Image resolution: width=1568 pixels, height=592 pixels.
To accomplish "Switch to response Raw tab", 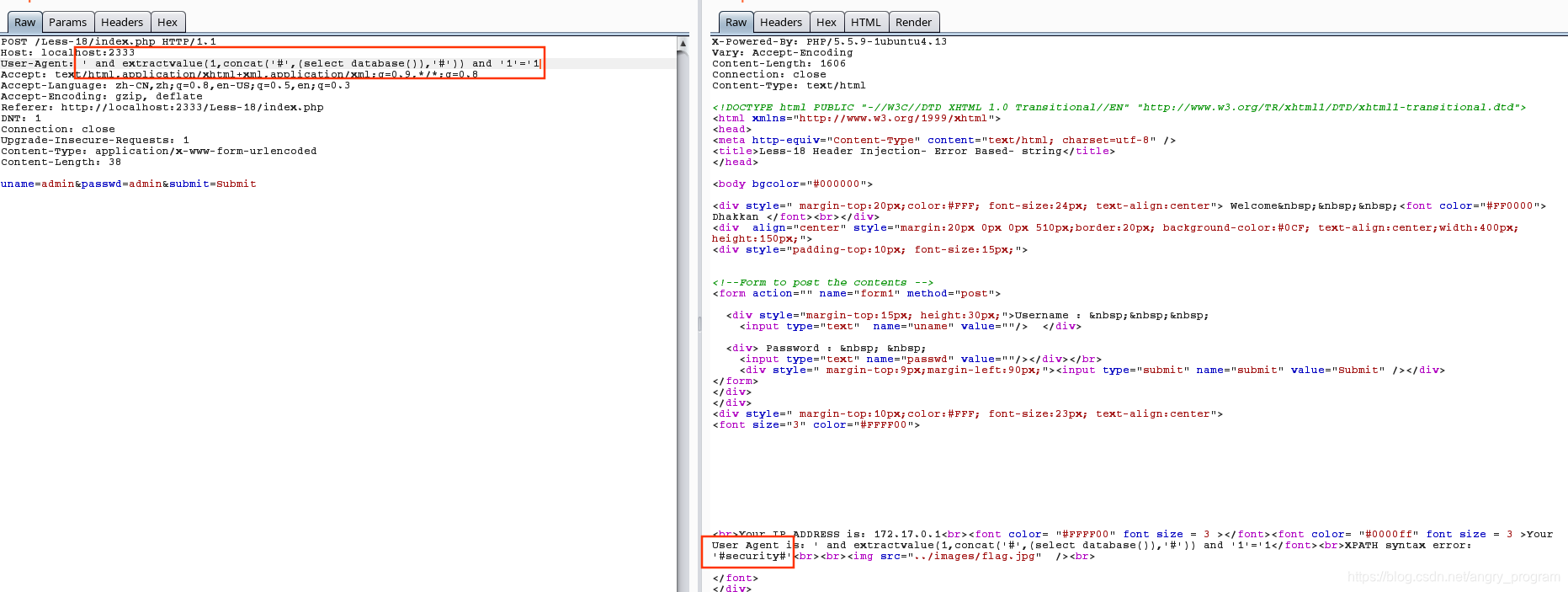I will pos(736,23).
